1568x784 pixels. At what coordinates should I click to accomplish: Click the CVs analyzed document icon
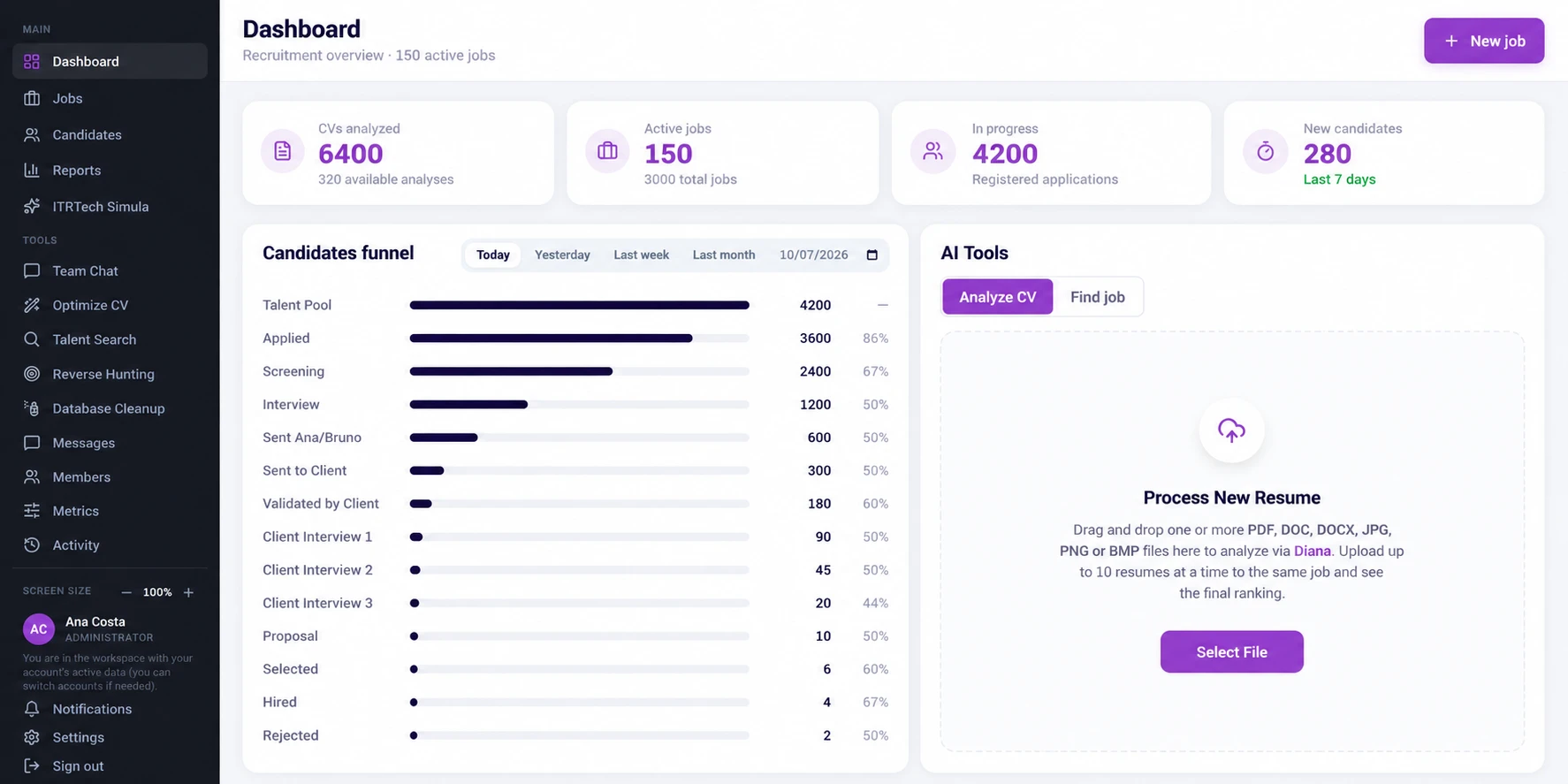pyautogui.click(x=283, y=151)
